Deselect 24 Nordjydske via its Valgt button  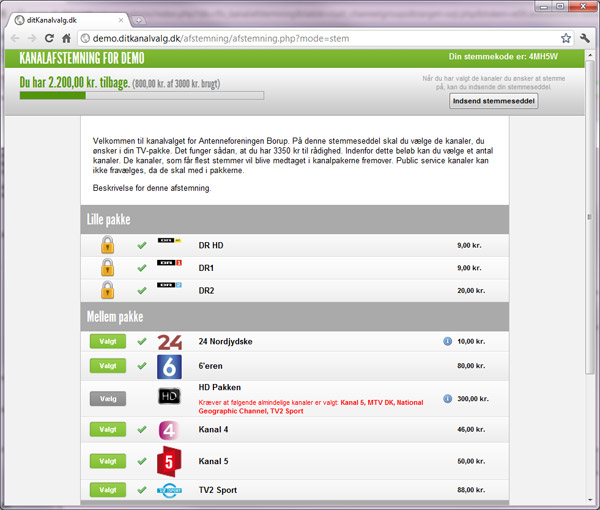[x=108, y=341]
